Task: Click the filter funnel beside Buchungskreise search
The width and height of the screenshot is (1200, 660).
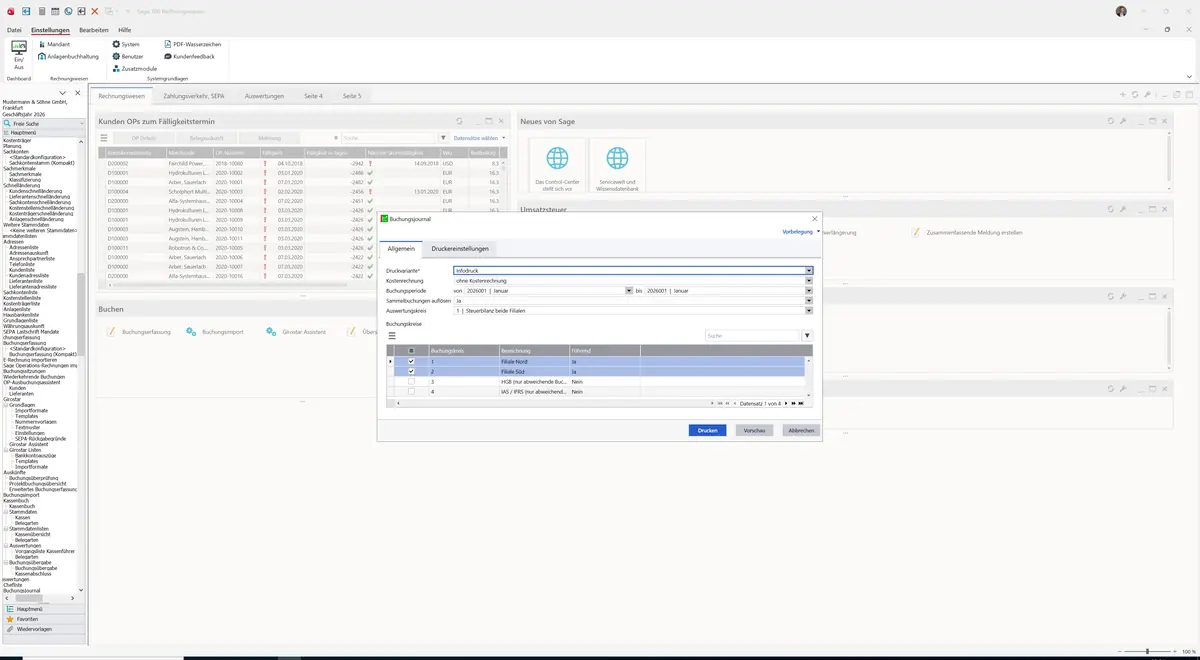Action: 807,336
